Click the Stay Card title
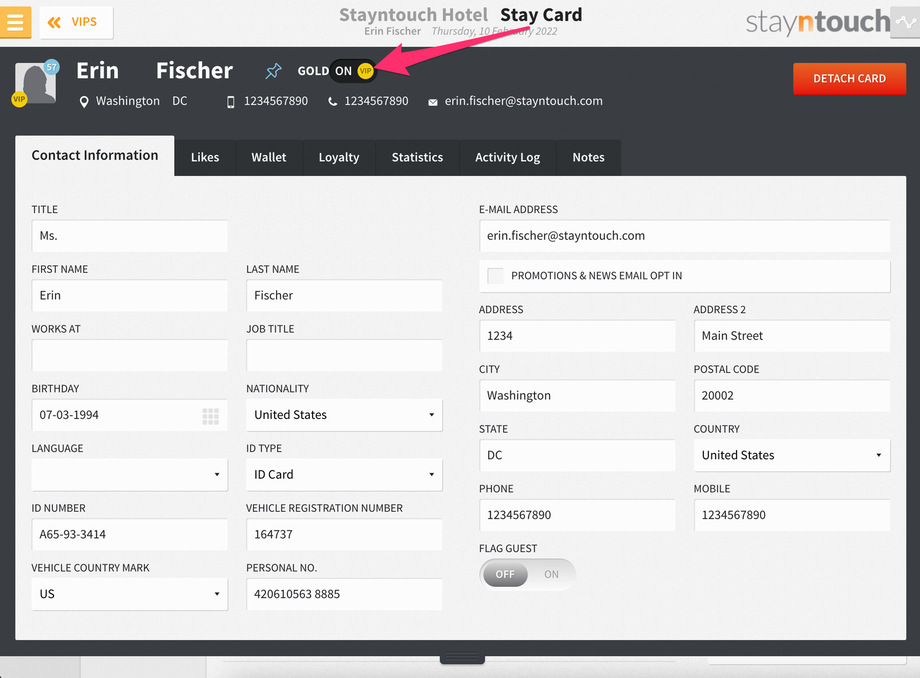This screenshot has height=678, width=920. 541,15
